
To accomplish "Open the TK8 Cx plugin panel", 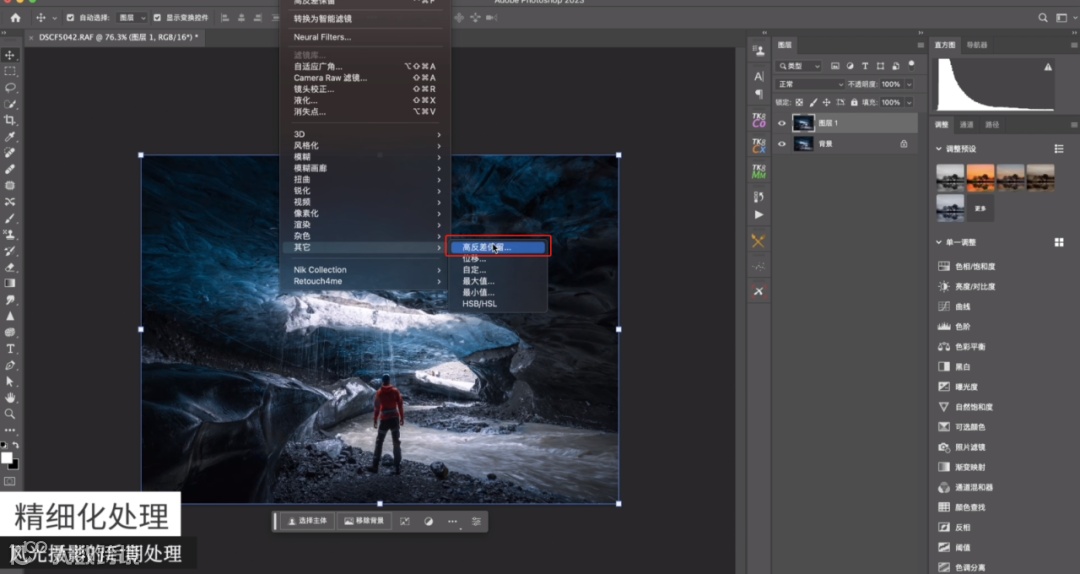I will 758,145.
